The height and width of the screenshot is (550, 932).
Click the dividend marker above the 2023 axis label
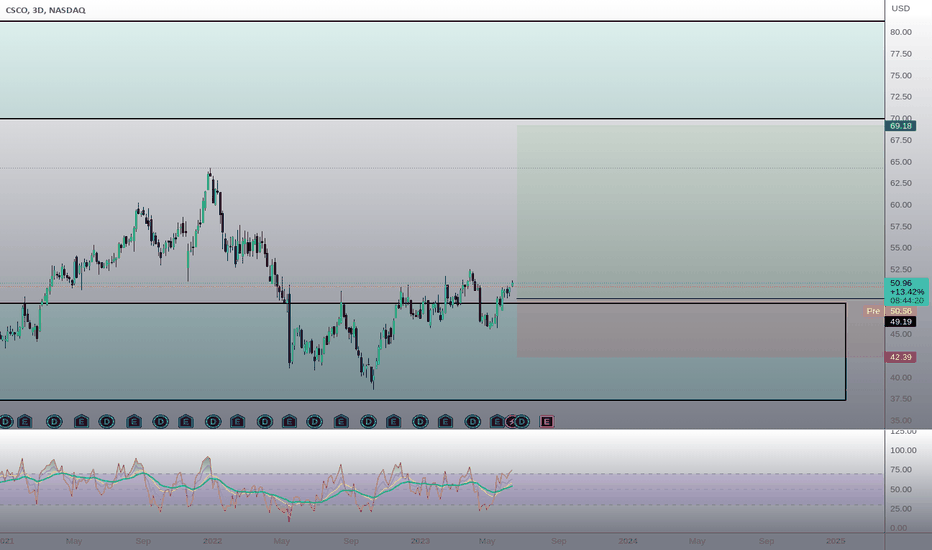coord(420,422)
